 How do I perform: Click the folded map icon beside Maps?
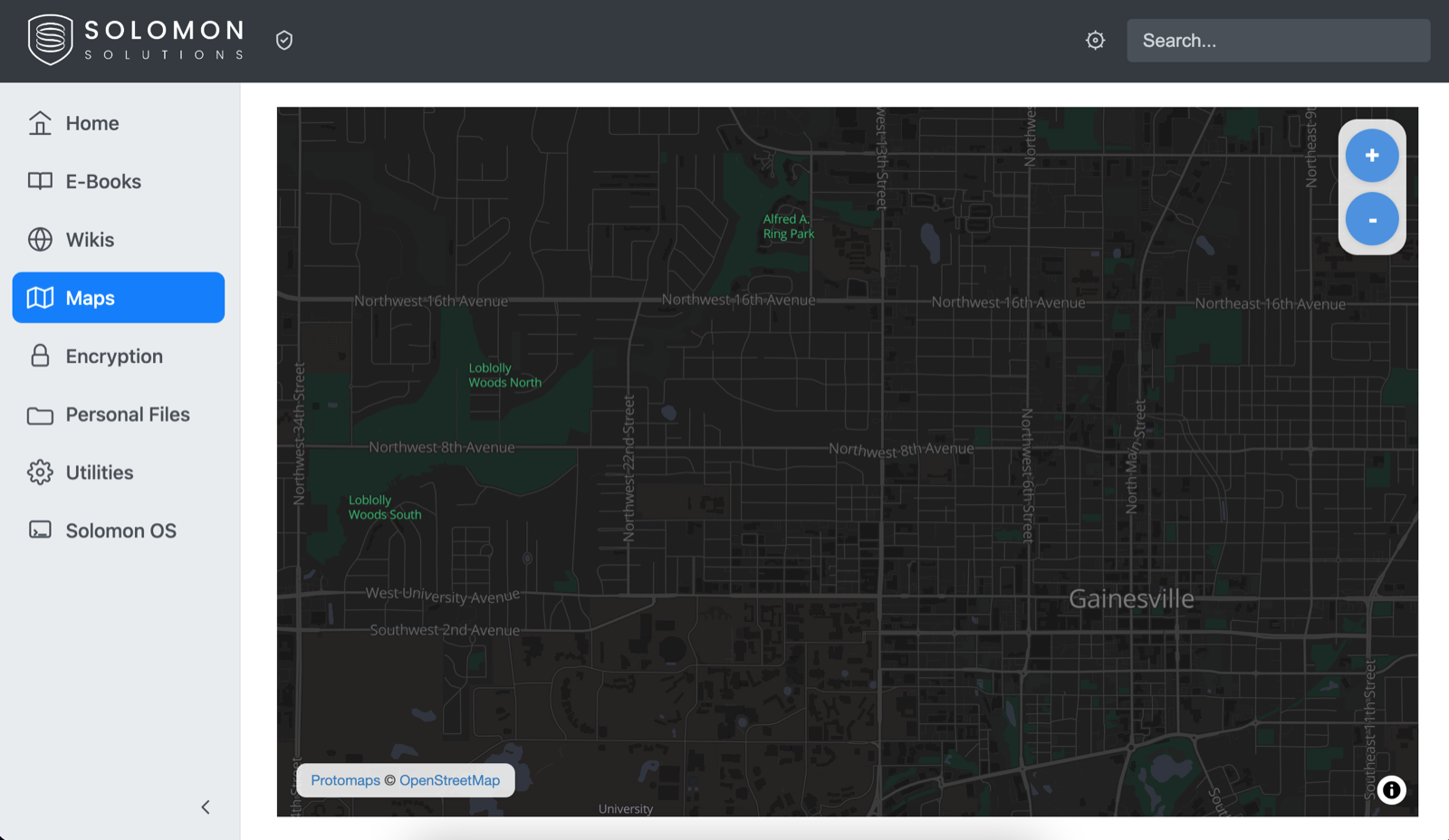pyautogui.click(x=40, y=298)
